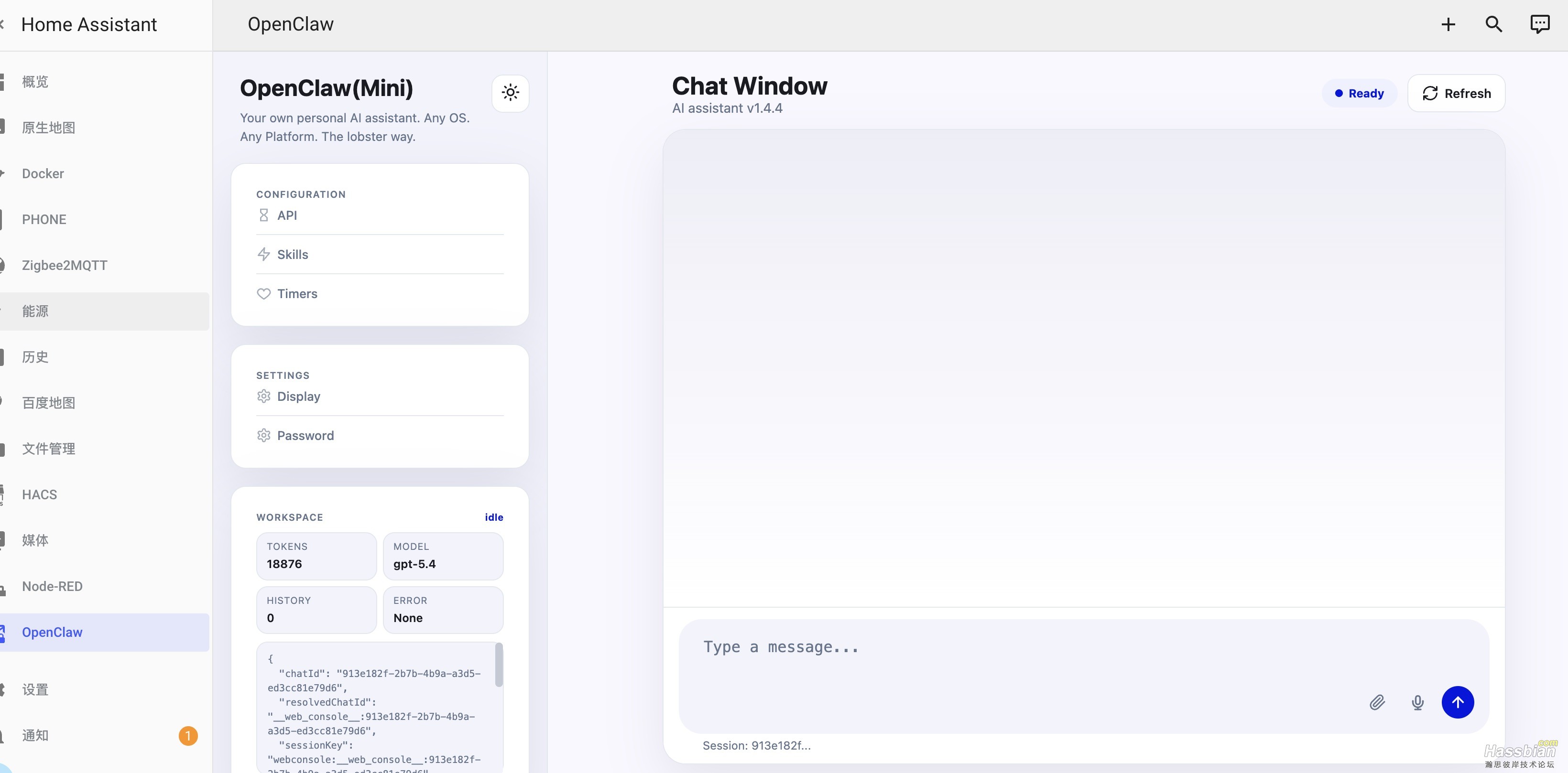Image resolution: width=1568 pixels, height=773 pixels.
Task: Click the workspace JSON panel scrollbar
Action: tap(499, 665)
